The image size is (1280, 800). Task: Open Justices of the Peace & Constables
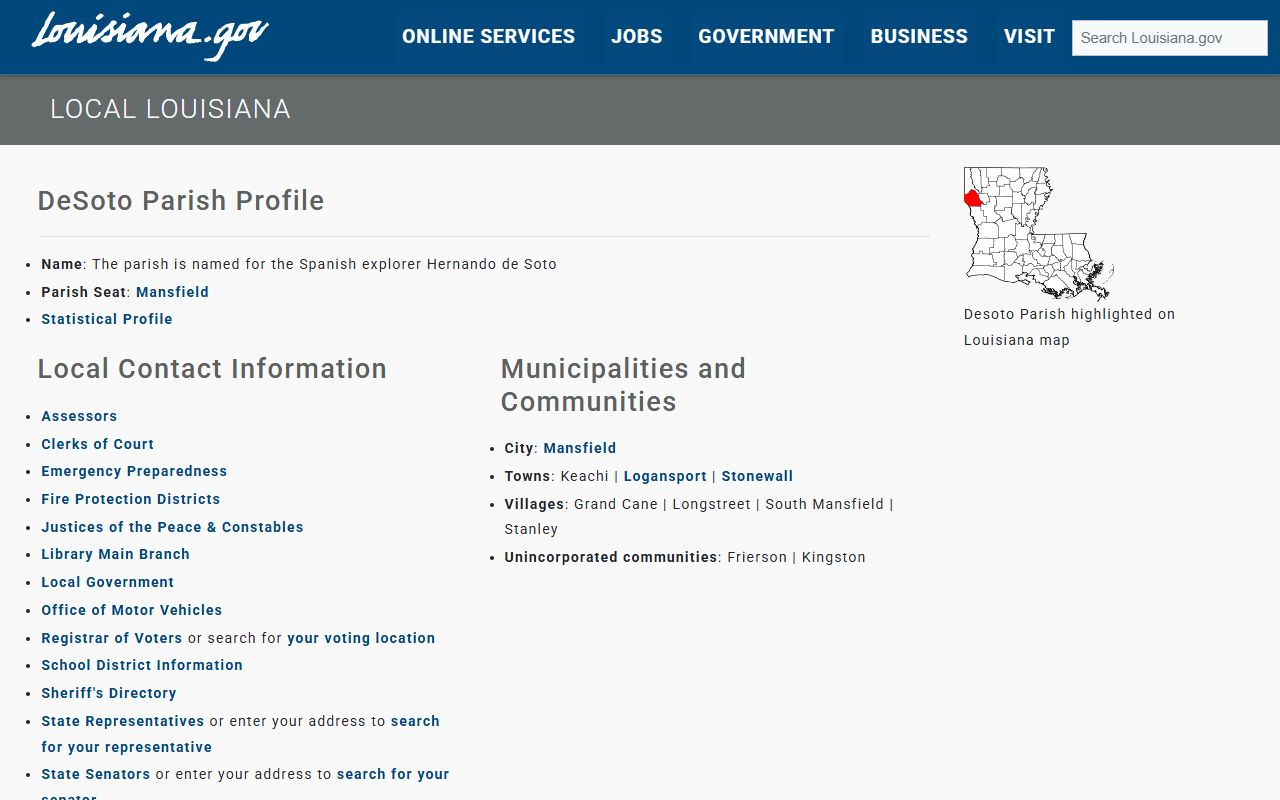[x=172, y=527]
